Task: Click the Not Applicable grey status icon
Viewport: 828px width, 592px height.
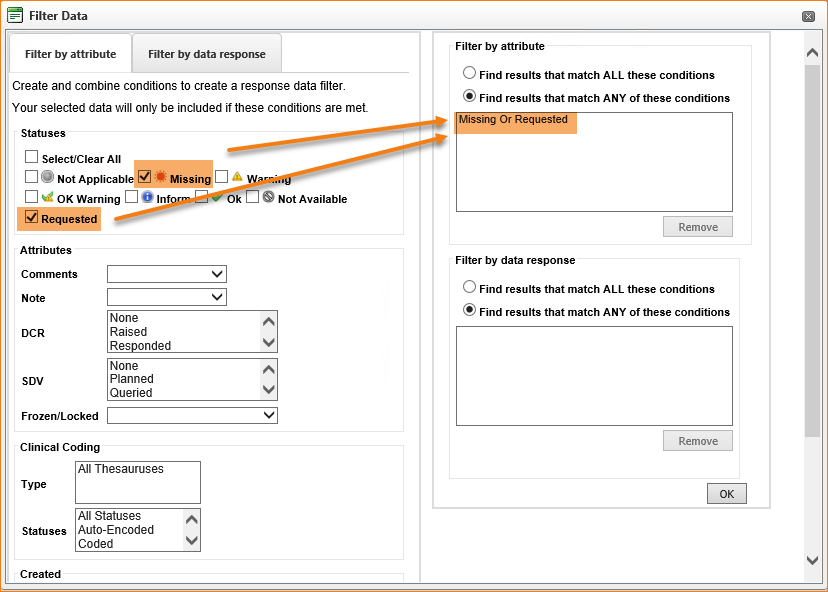Action: tap(48, 176)
